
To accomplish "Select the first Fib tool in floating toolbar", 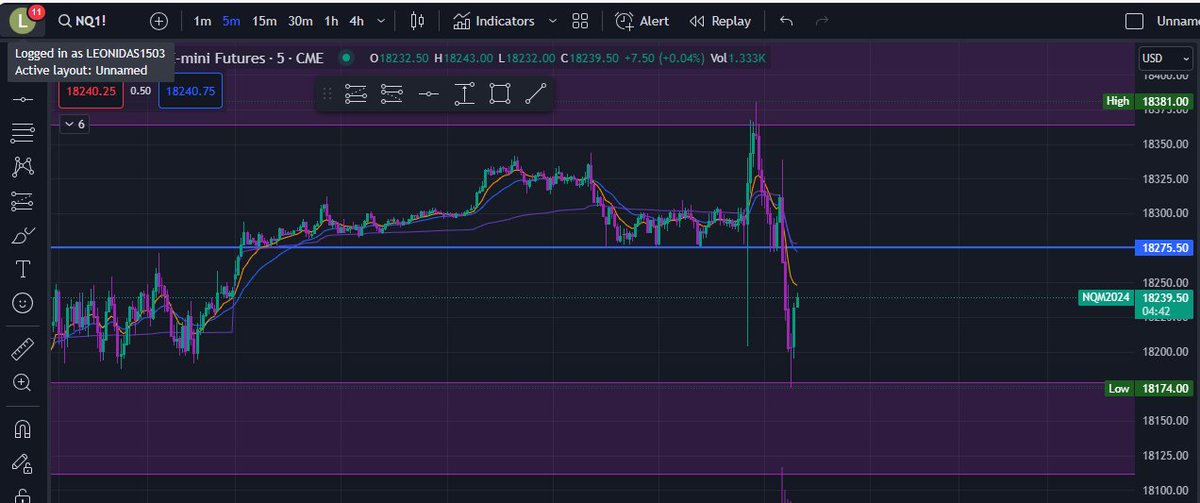I will pyautogui.click(x=356, y=94).
